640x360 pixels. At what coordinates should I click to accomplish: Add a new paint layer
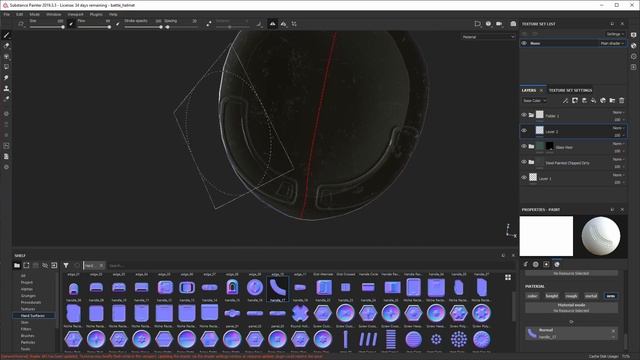click(x=584, y=100)
